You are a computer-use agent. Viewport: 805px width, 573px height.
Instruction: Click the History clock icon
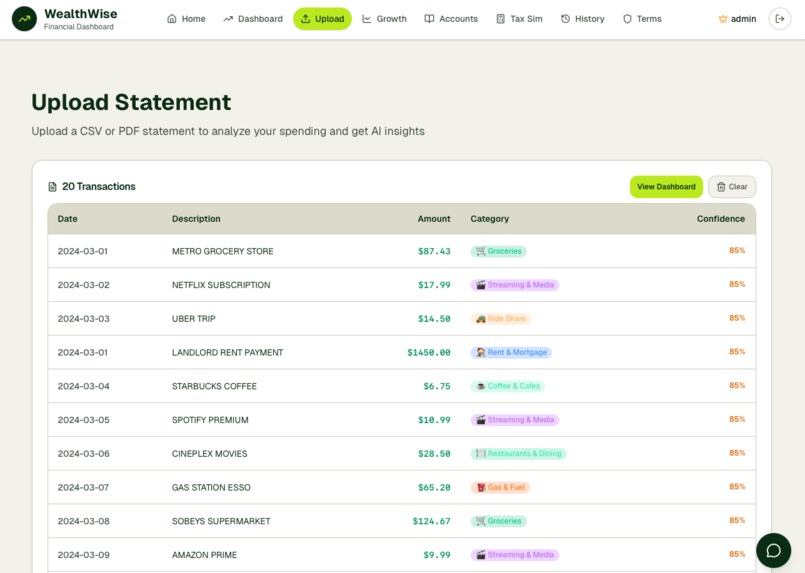565,19
